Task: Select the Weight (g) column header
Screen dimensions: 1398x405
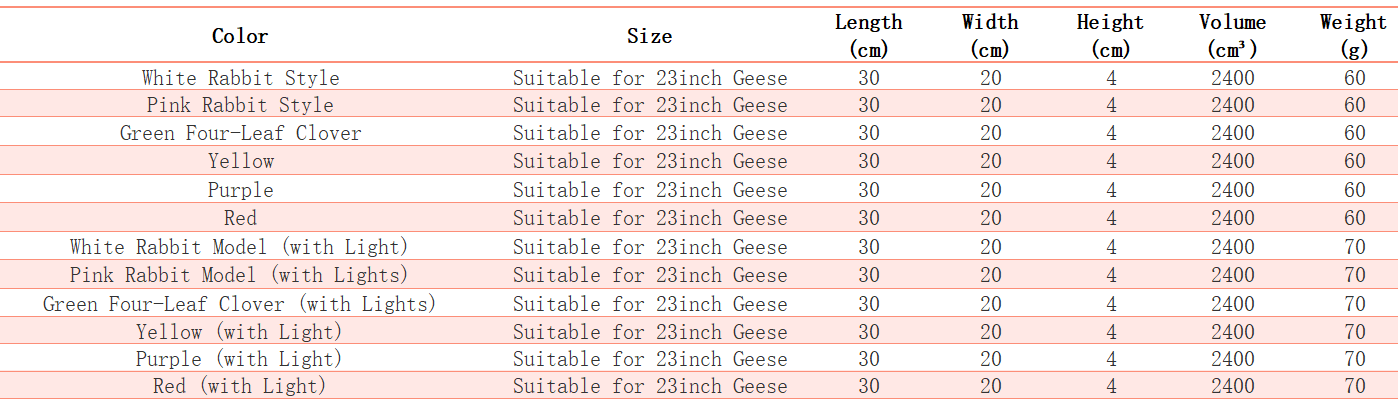Action: click(1353, 35)
